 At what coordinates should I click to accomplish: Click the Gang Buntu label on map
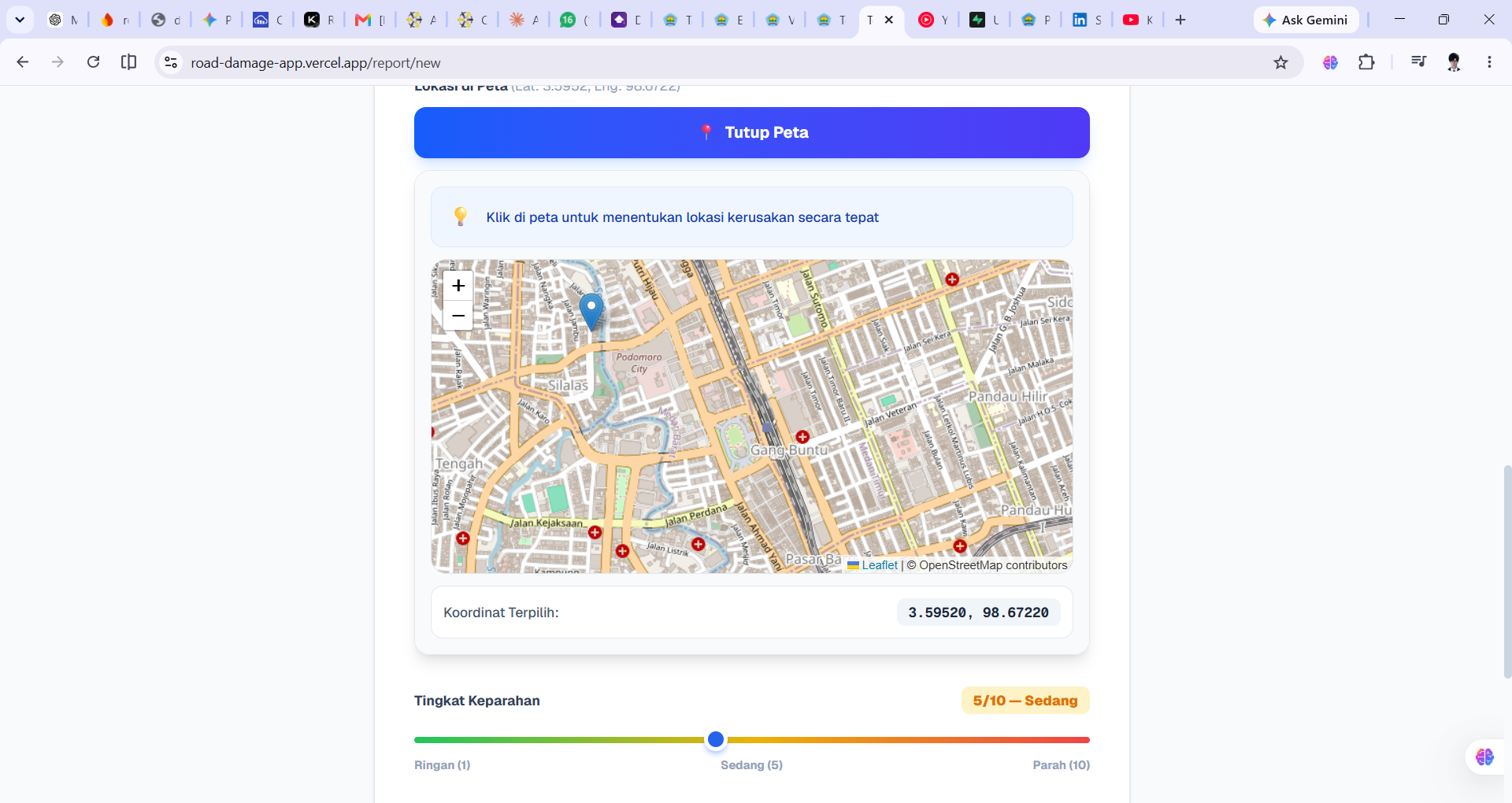pos(788,450)
